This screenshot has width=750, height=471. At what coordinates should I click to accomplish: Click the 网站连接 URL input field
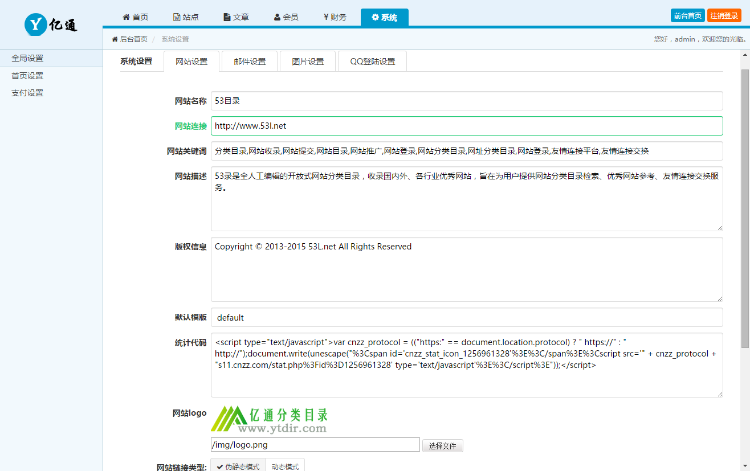click(467, 126)
